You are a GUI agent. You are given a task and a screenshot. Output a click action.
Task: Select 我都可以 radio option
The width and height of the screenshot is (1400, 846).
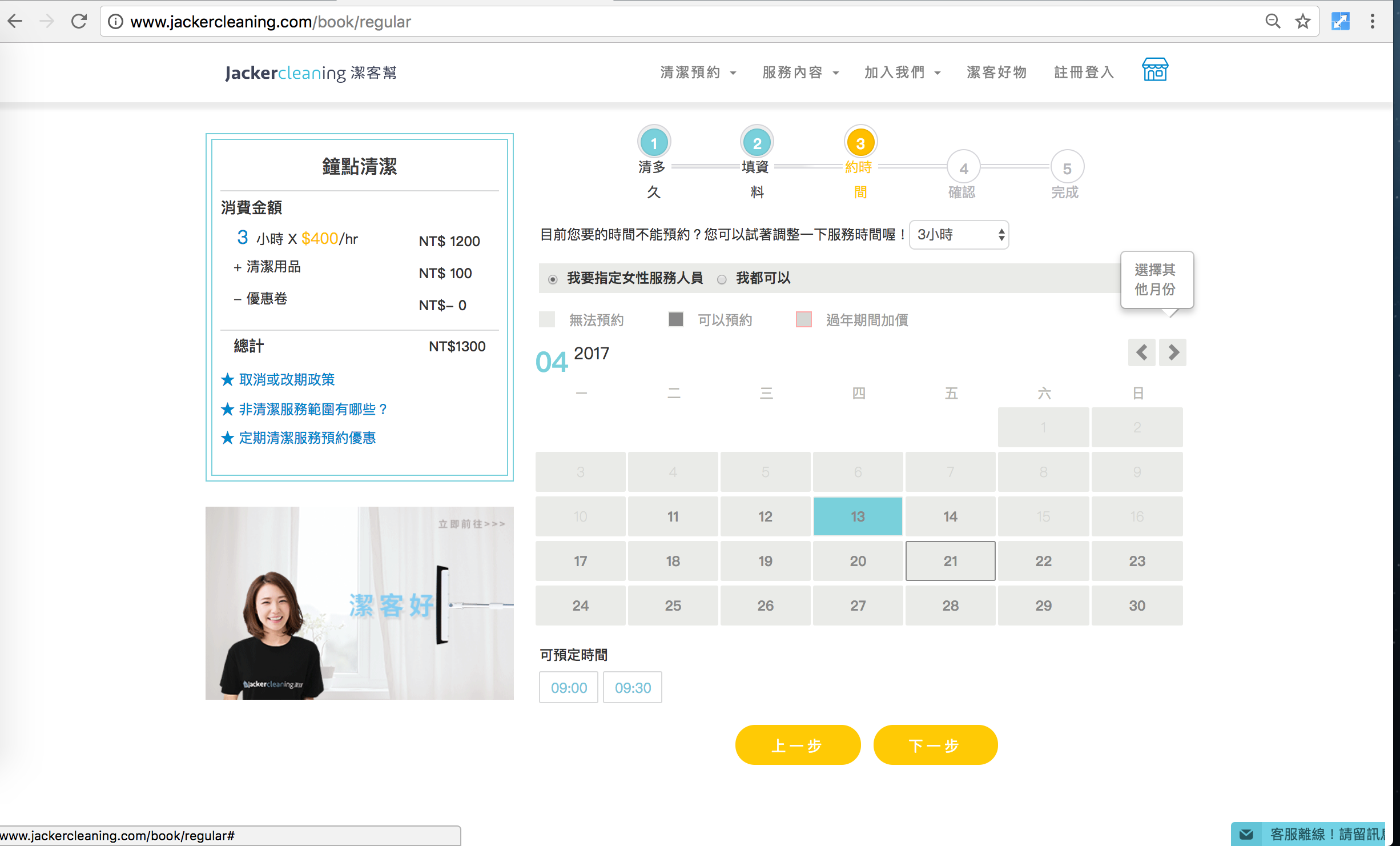coord(722,279)
